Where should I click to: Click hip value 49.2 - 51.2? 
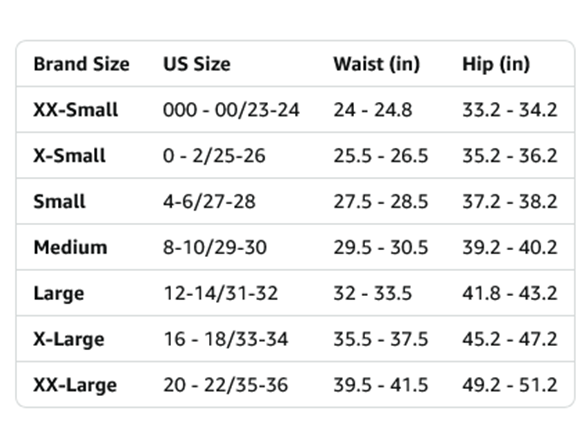[510, 385]
